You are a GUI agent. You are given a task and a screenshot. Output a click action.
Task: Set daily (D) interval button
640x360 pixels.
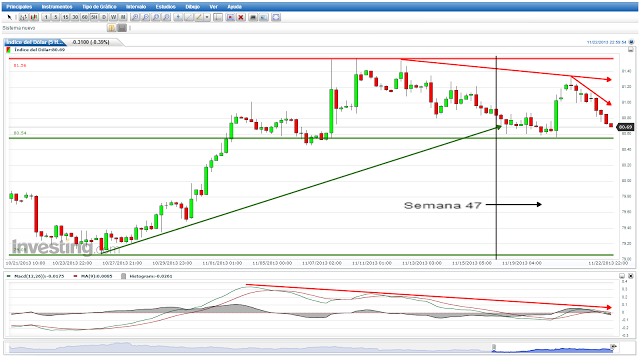104,17
